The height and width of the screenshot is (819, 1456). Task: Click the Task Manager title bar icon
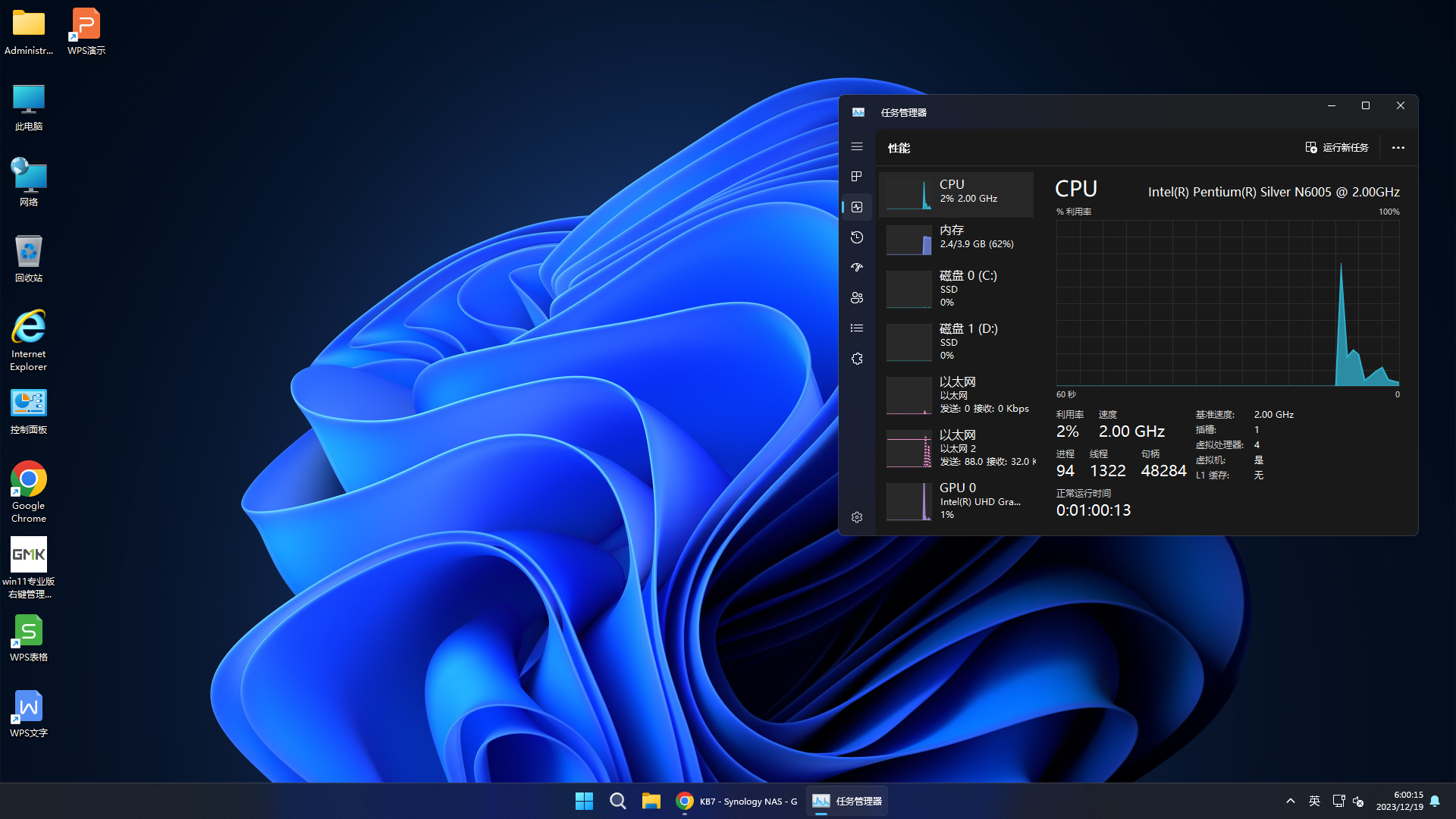click(x=858, y=112)
